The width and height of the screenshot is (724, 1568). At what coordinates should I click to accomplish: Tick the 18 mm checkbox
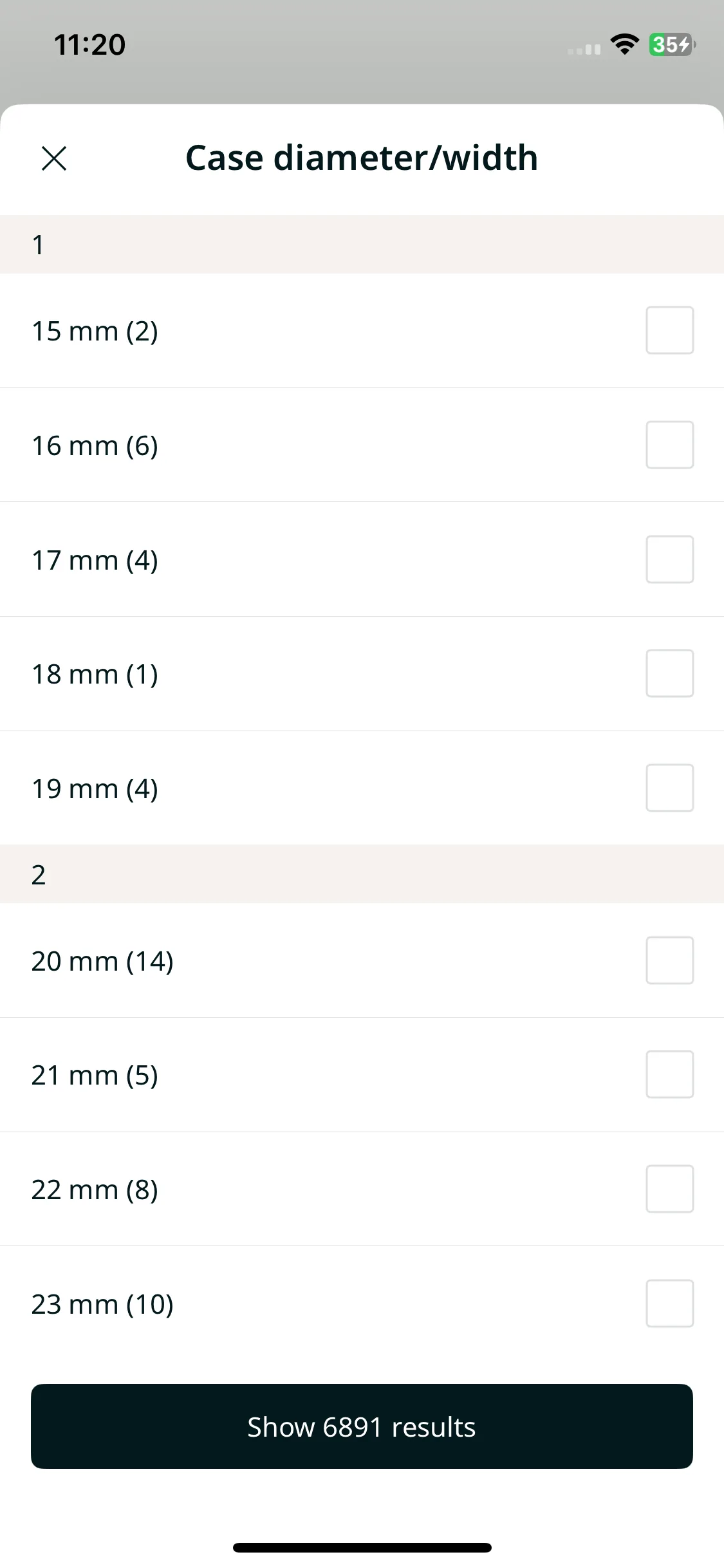(670, 673)
